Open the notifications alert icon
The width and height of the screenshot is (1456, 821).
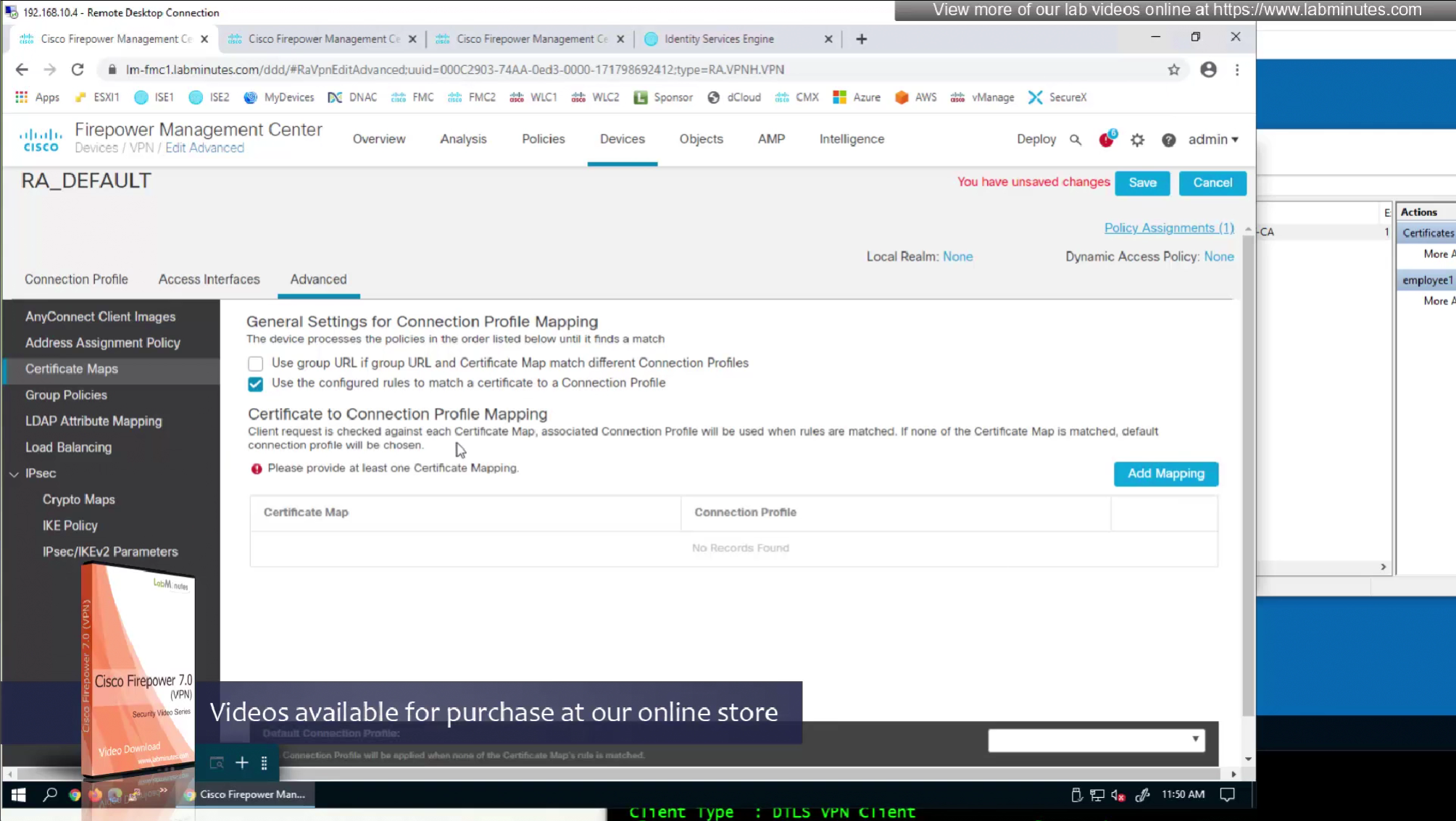coord(1106,140)
